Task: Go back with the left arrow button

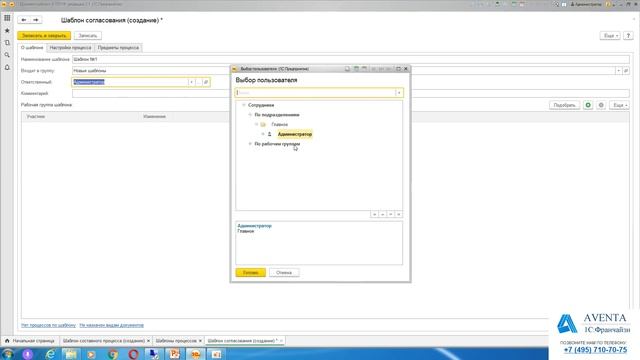Action: pyautogui.click(x=24, y=20)
